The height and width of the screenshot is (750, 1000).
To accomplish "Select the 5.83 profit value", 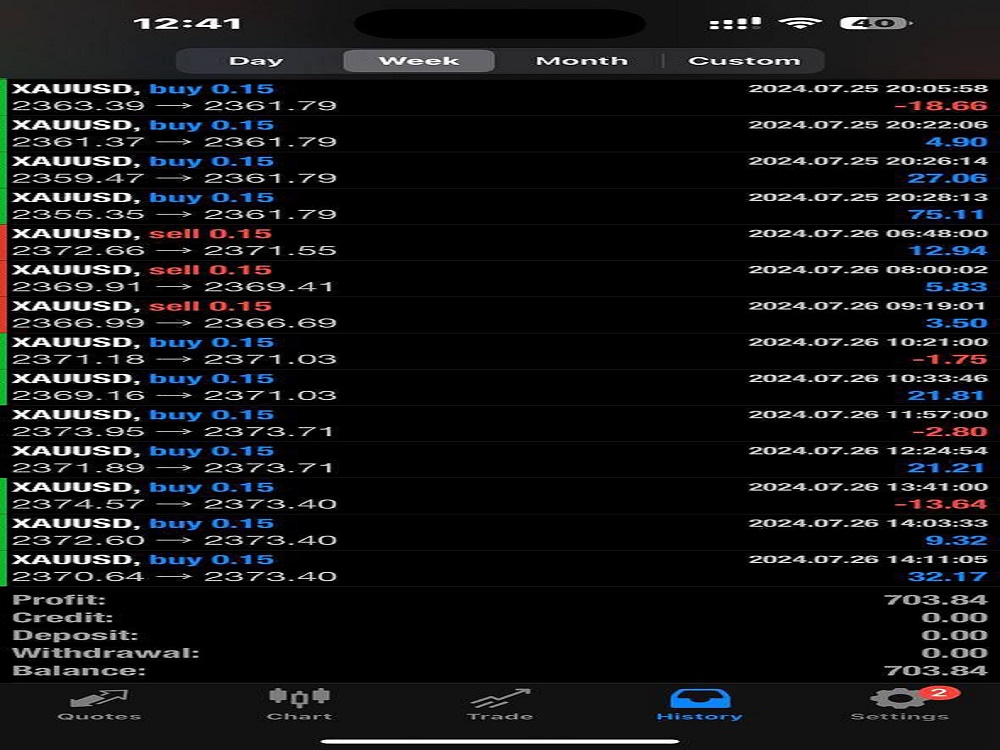I will (x=956, y=287).
